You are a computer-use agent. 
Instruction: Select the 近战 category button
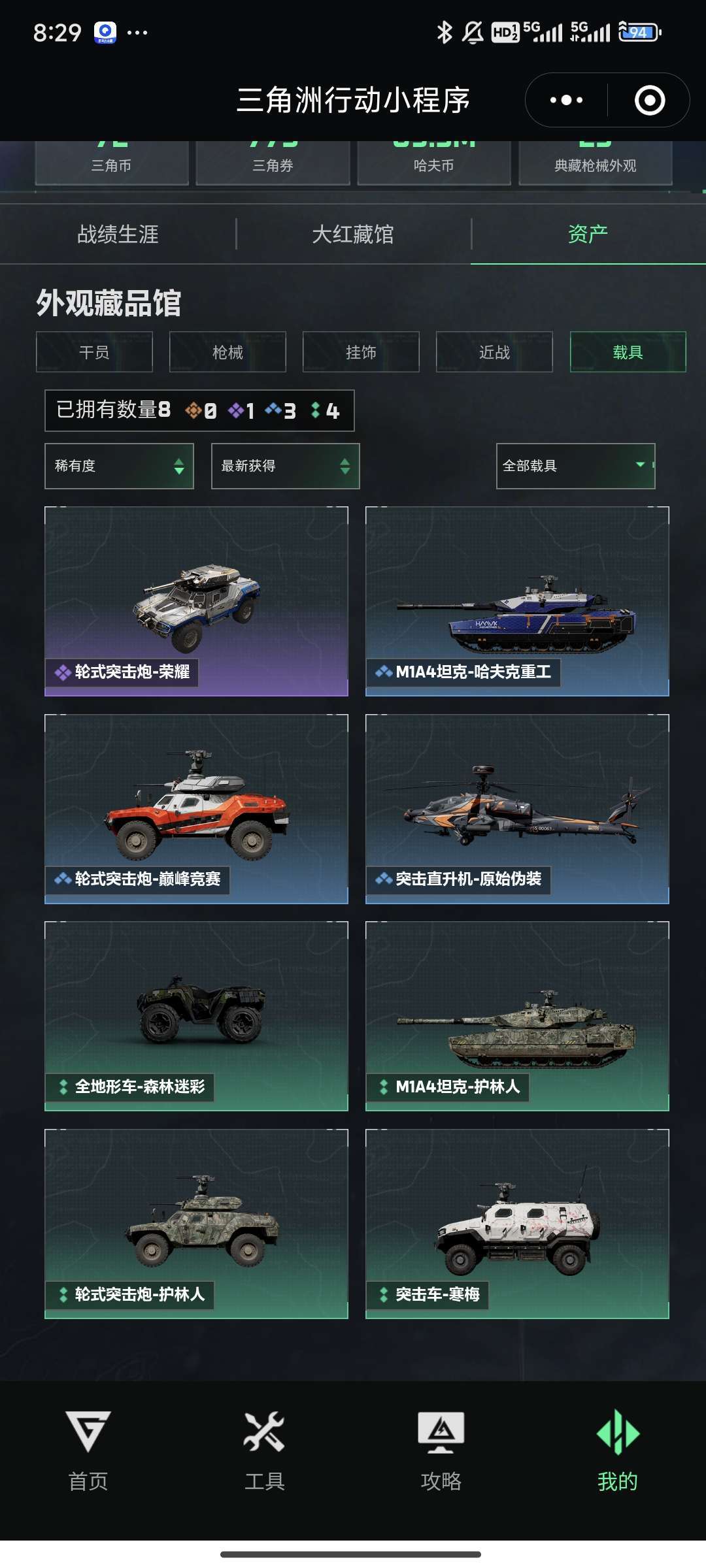point(494,352)
